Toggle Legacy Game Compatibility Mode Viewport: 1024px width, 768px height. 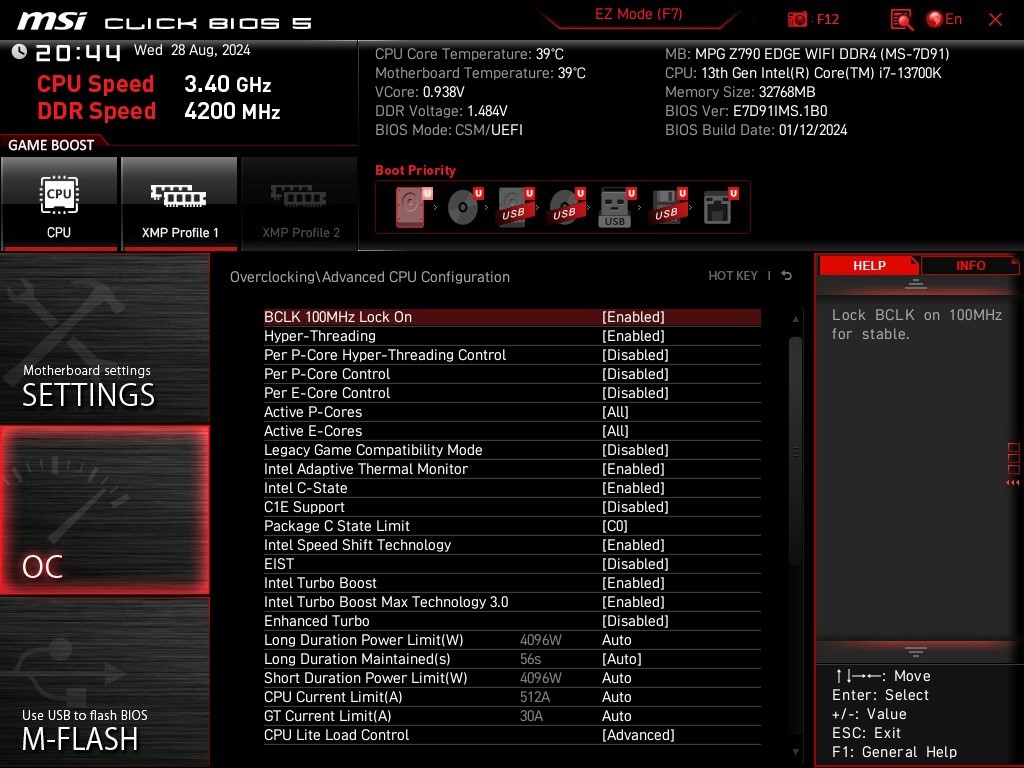[x=512, y=450]
